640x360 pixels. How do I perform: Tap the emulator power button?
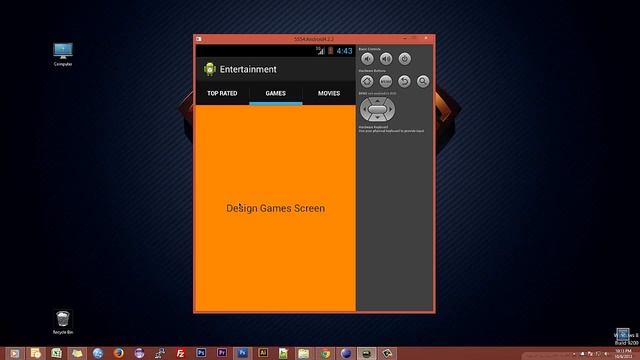404,59
